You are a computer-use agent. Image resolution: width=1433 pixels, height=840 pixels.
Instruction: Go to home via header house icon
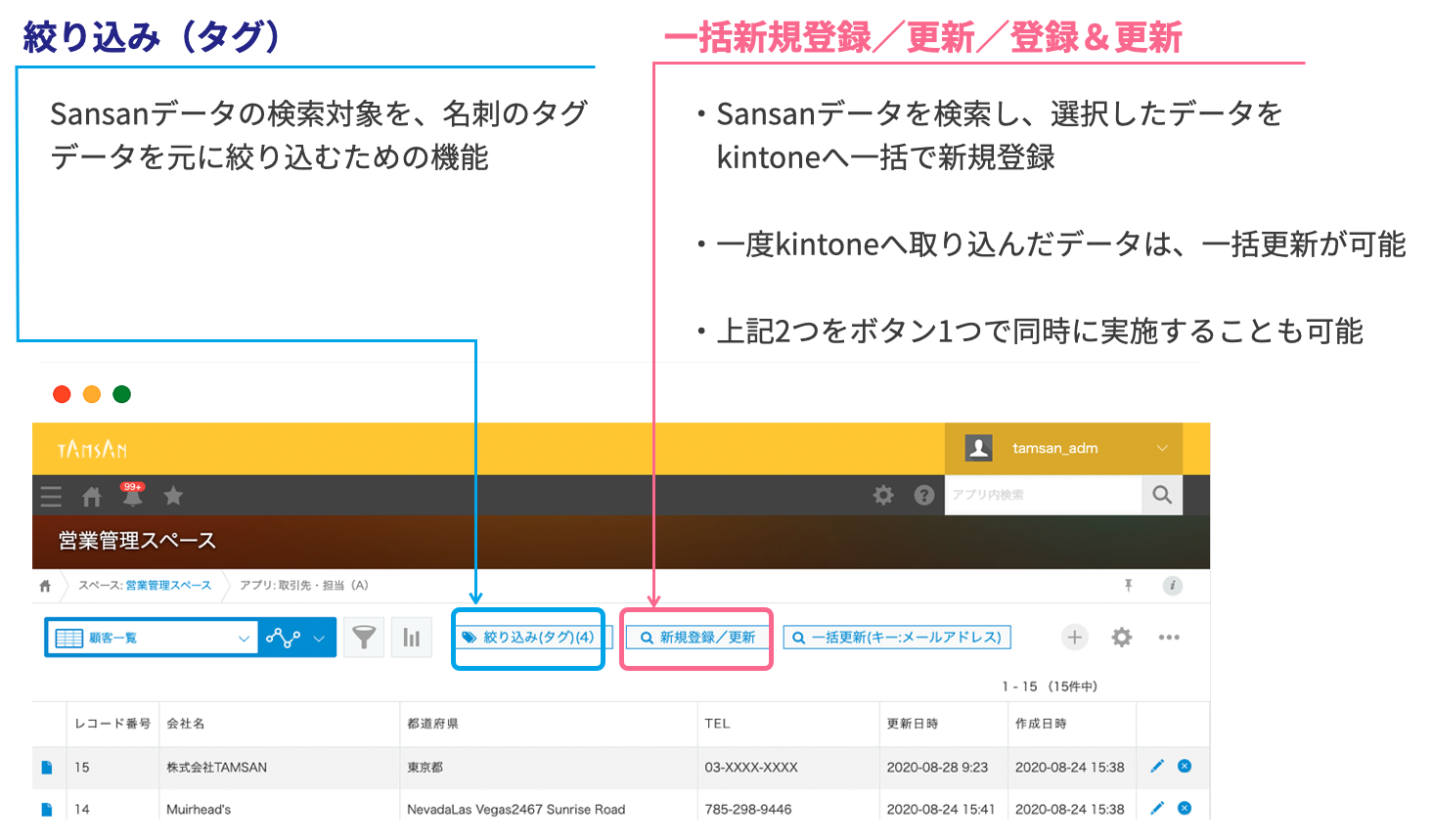[92, 497]
